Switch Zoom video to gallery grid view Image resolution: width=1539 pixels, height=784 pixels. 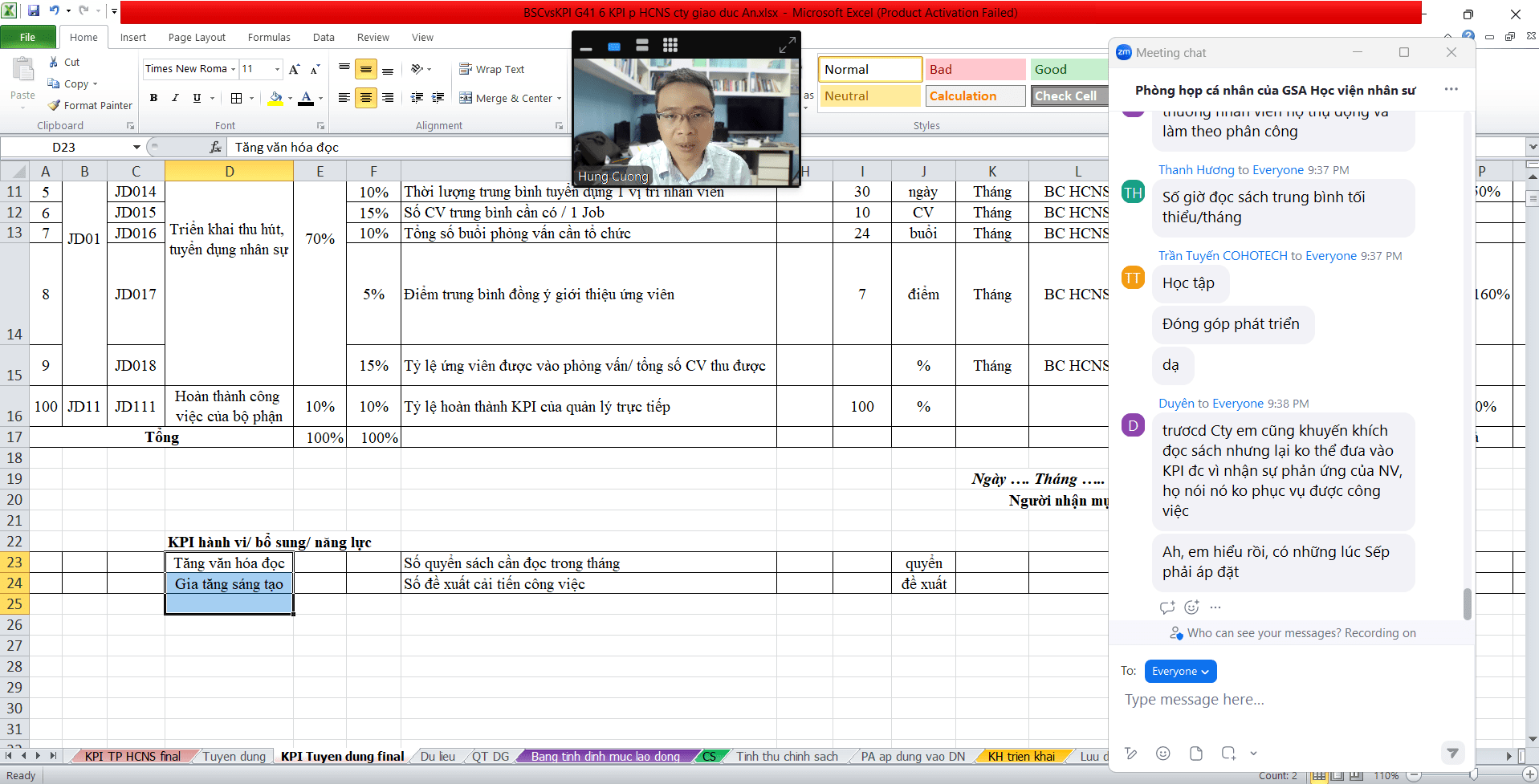[670, 45]
